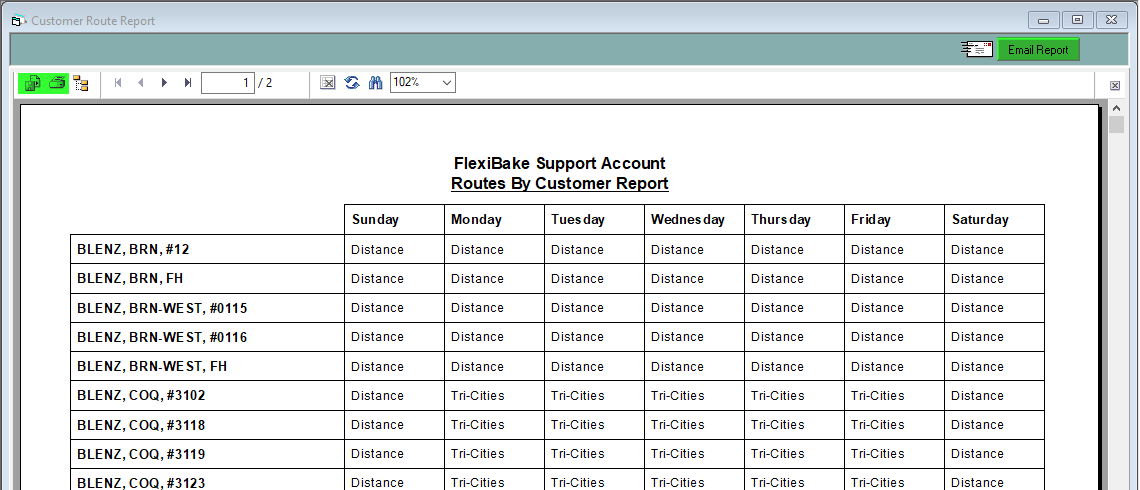
Task: Click the BLENZ, COQ, #3102 row label
Action: pyautogui.click(x=141, y=395)
